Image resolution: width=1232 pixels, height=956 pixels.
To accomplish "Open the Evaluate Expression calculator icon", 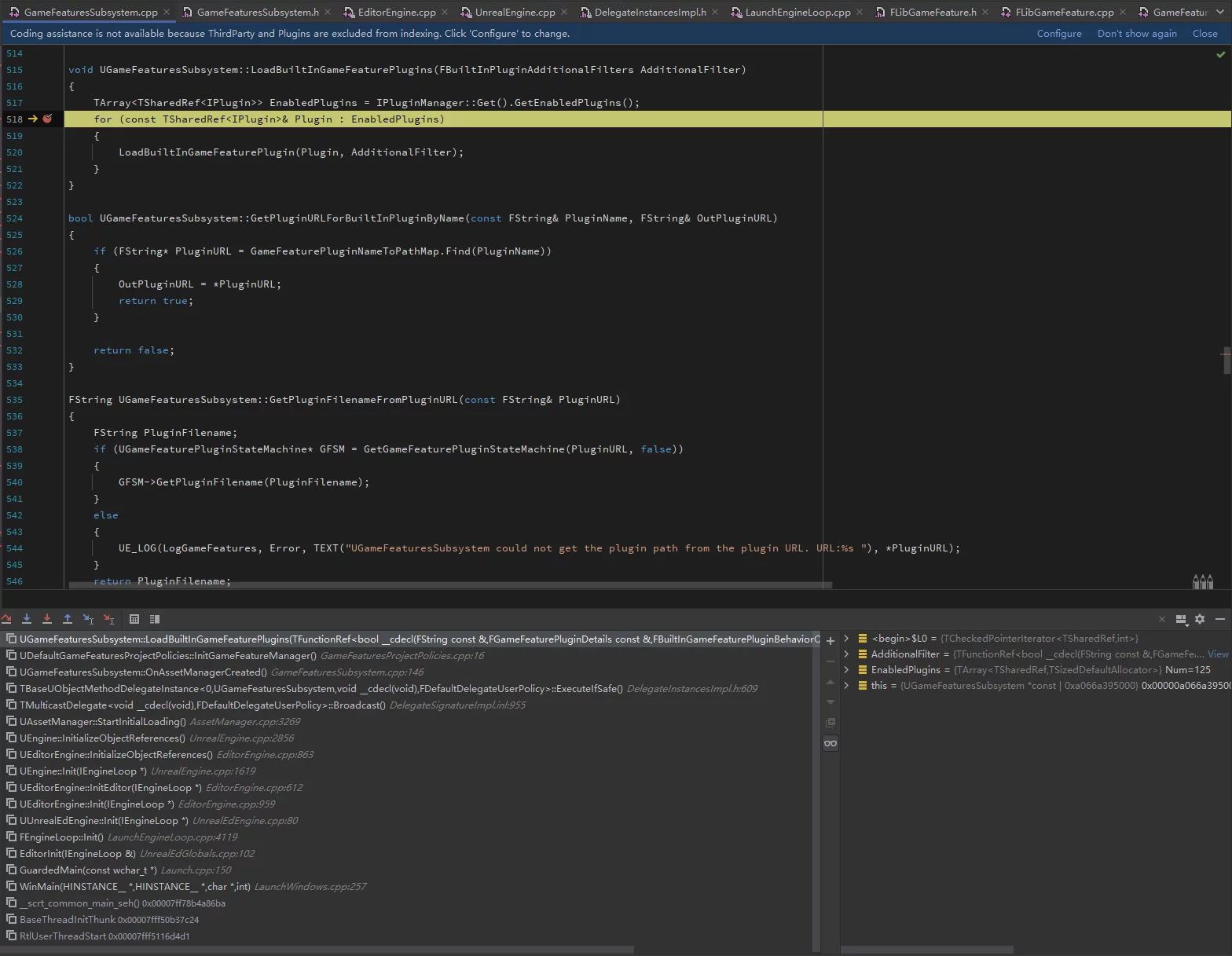I will click(x=134, y=619).
